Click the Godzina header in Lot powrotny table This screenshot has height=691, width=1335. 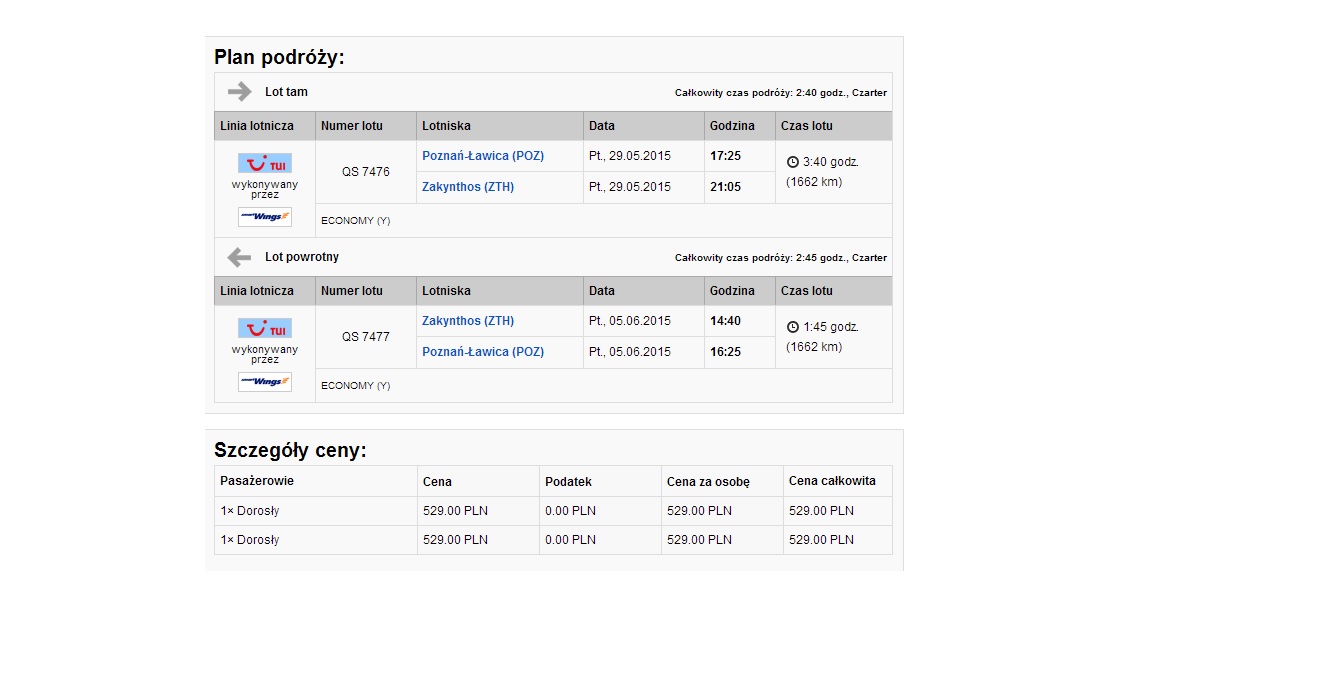click(732, 291)
